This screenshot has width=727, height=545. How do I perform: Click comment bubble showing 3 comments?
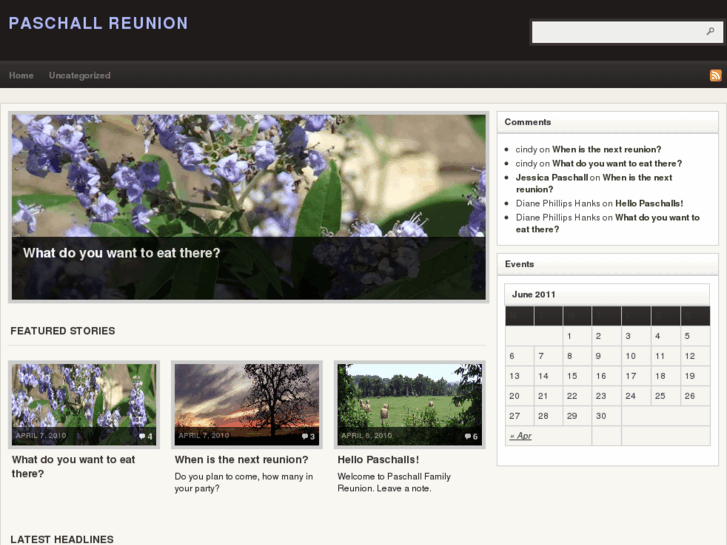305,436
